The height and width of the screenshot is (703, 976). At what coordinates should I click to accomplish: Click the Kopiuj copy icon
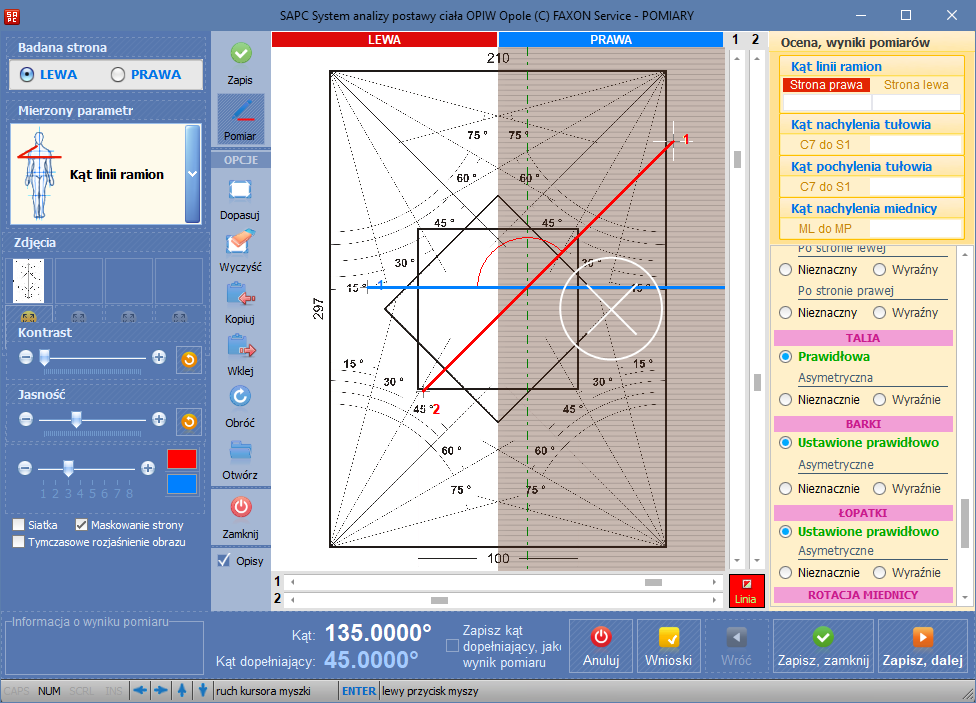(240, 296)
